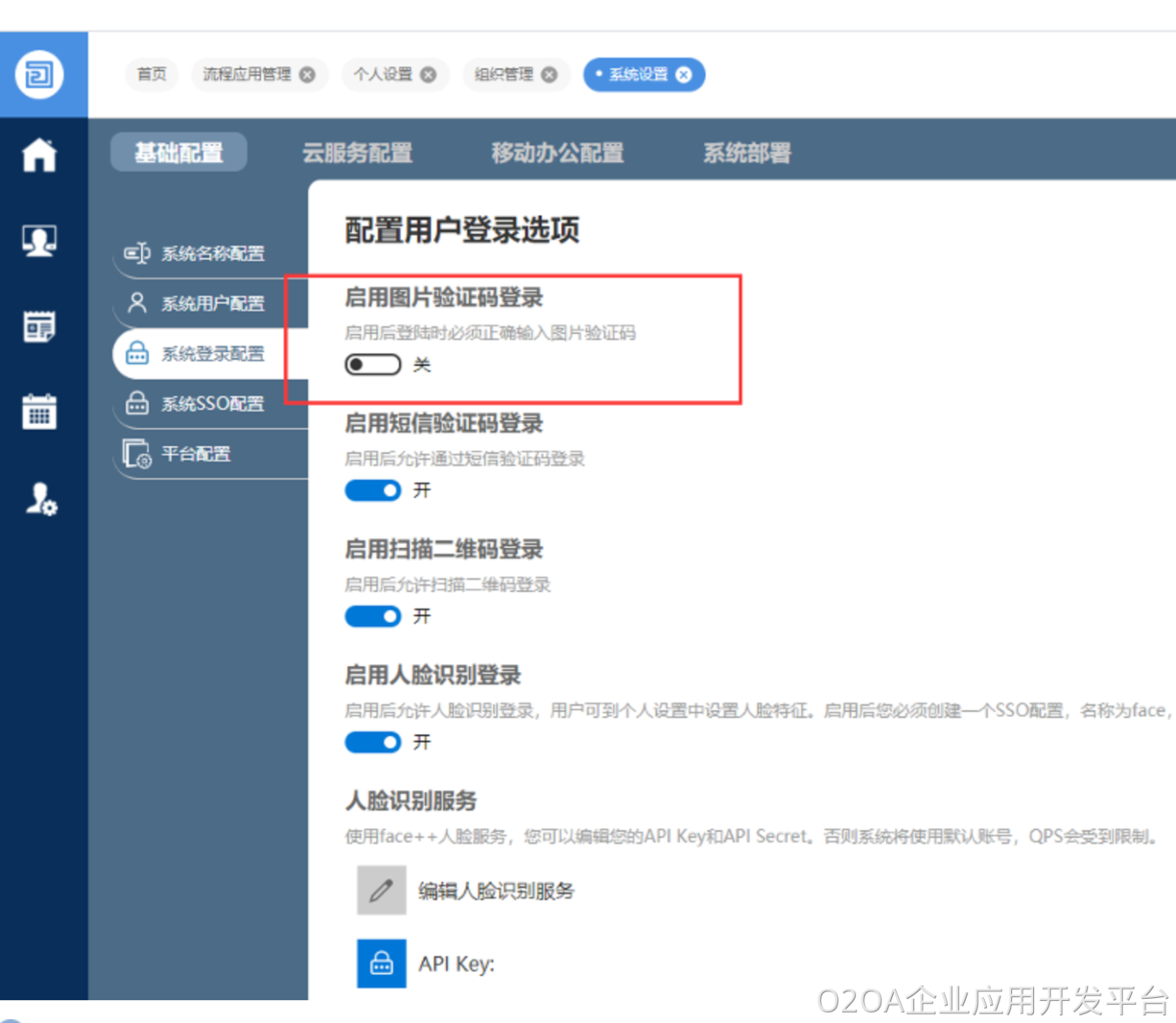This screenshot has width=1176, height=1023.
Task: Select 系统SSO配置 in the side menu
Action: tap(212, 404)
